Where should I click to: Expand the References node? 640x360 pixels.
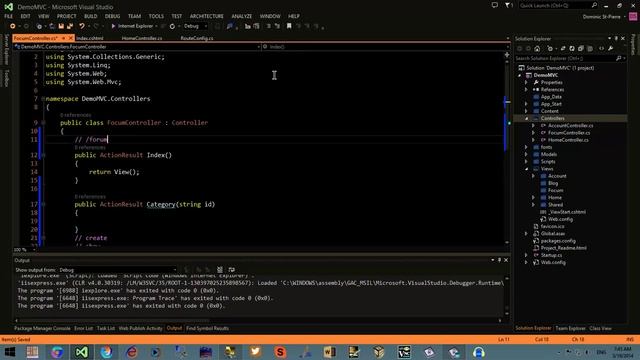click(526, 90)
